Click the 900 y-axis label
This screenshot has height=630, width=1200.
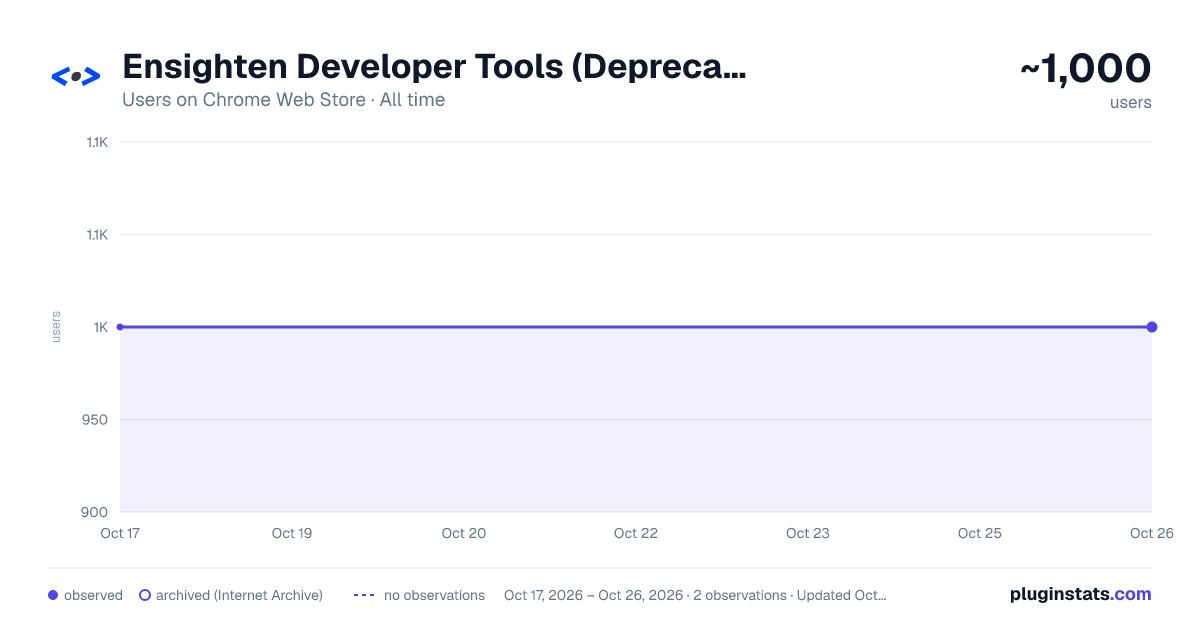coord(96,512)
